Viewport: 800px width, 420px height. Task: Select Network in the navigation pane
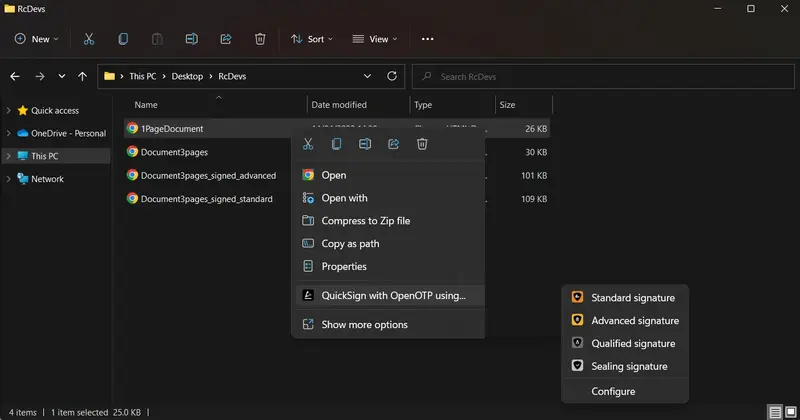[47, 179]
